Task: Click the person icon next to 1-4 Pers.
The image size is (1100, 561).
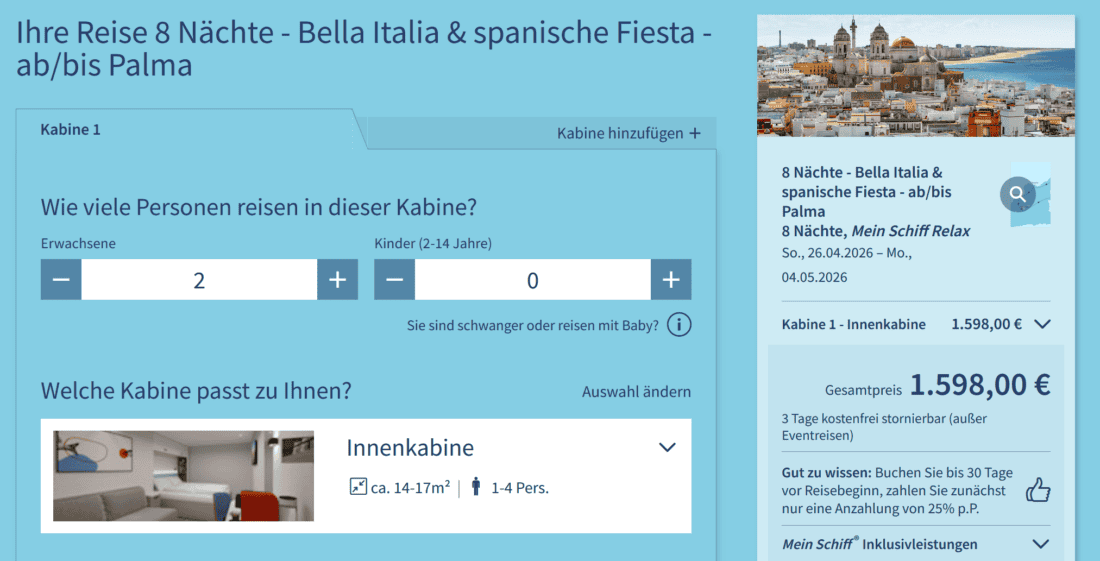Action: tap(475, 487)
